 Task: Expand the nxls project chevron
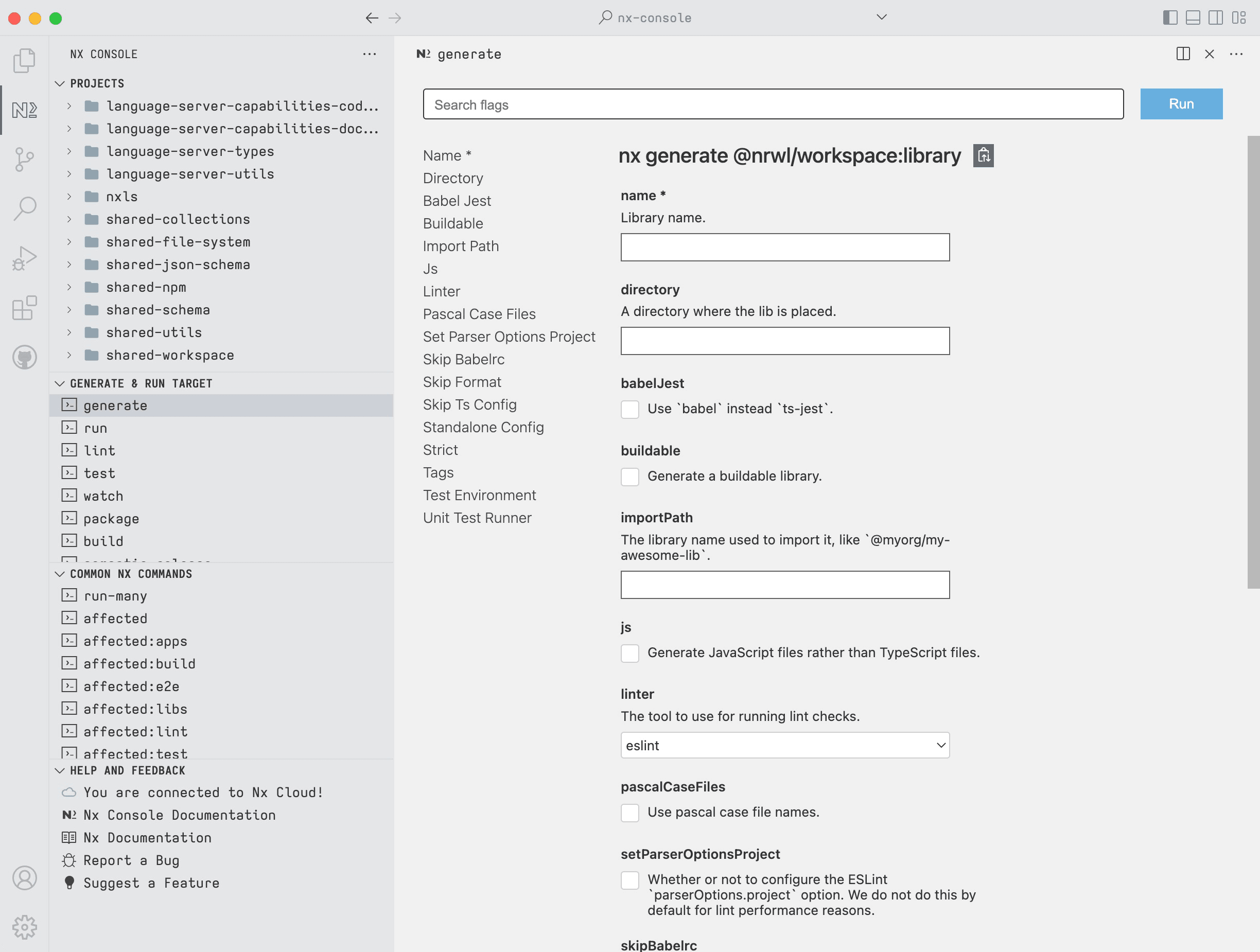69,197
